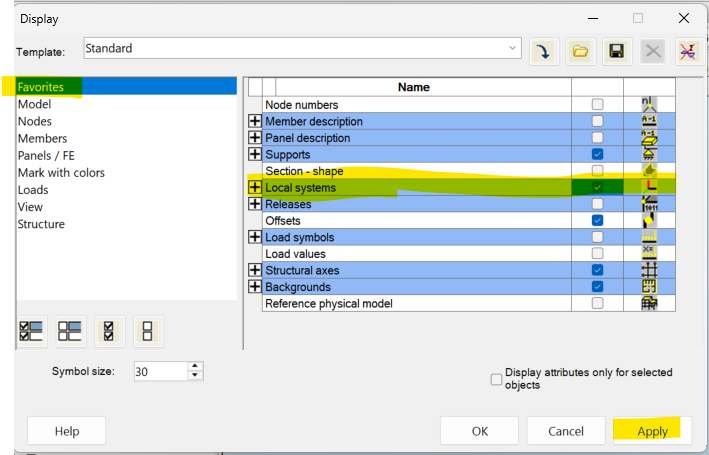709x455 pixels.
Task: Uncheck the Structural axes checkbox
Action: (x=597, y=270)
